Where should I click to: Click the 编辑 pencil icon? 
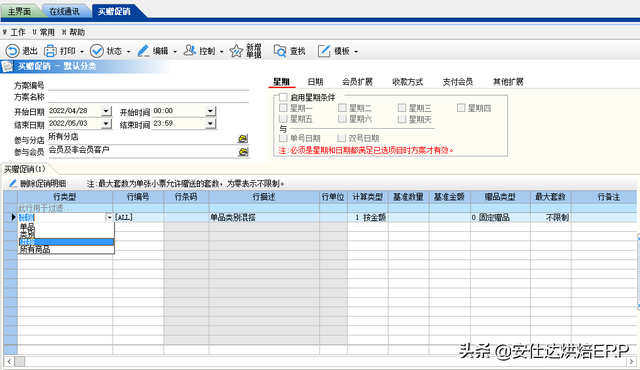143,51
